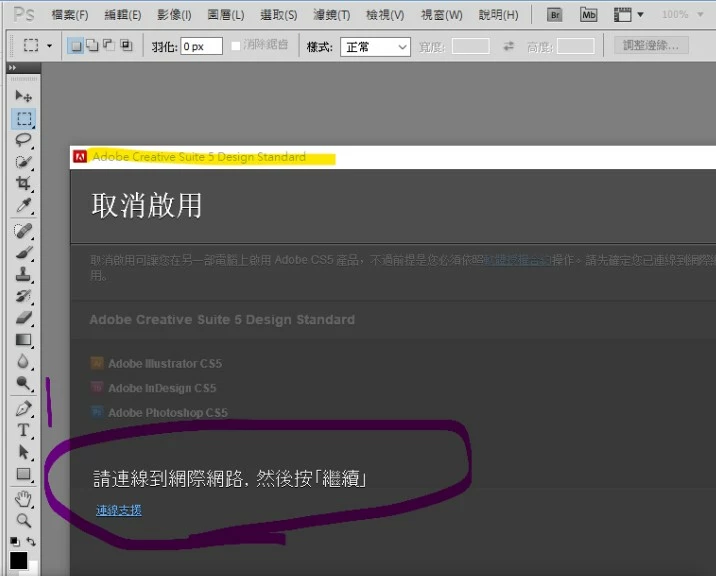Viewport: 716px width, 576px height.
Task: Click Adobe Illustrator CS5 entry
Action: click(156, 364)
